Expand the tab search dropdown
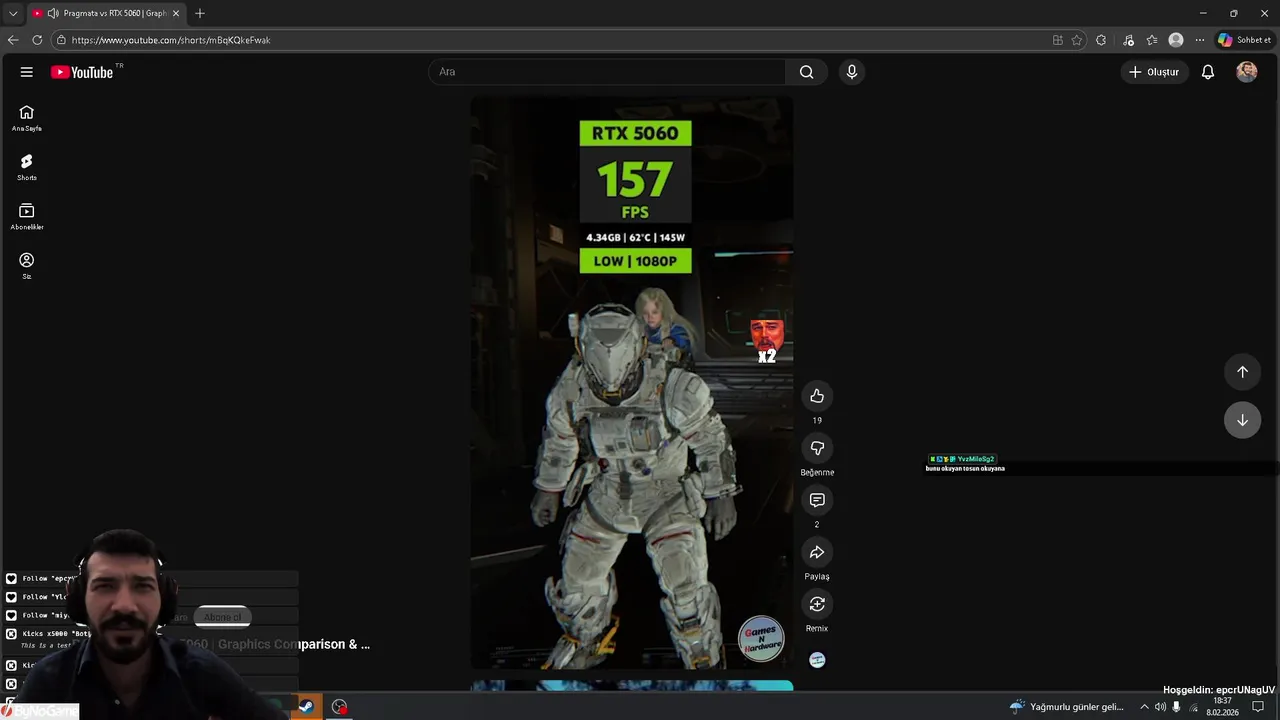 (x=13, y=13)
